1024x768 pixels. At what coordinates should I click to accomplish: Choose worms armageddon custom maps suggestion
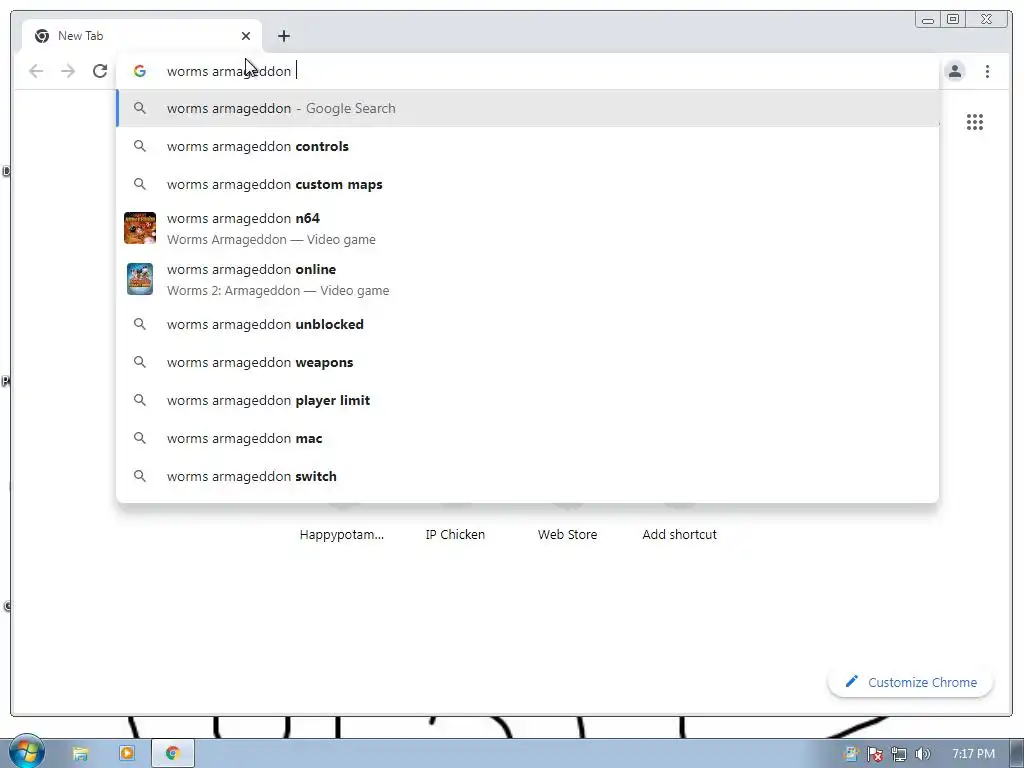click(528, 184)
